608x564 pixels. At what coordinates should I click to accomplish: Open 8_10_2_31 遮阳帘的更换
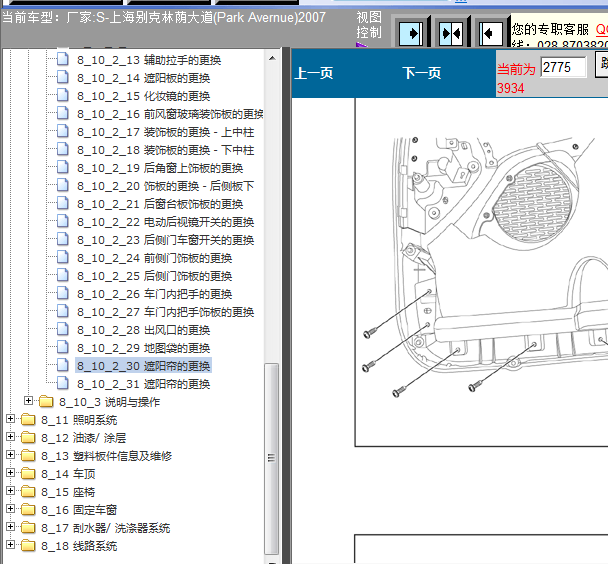[x=143, y=384]
